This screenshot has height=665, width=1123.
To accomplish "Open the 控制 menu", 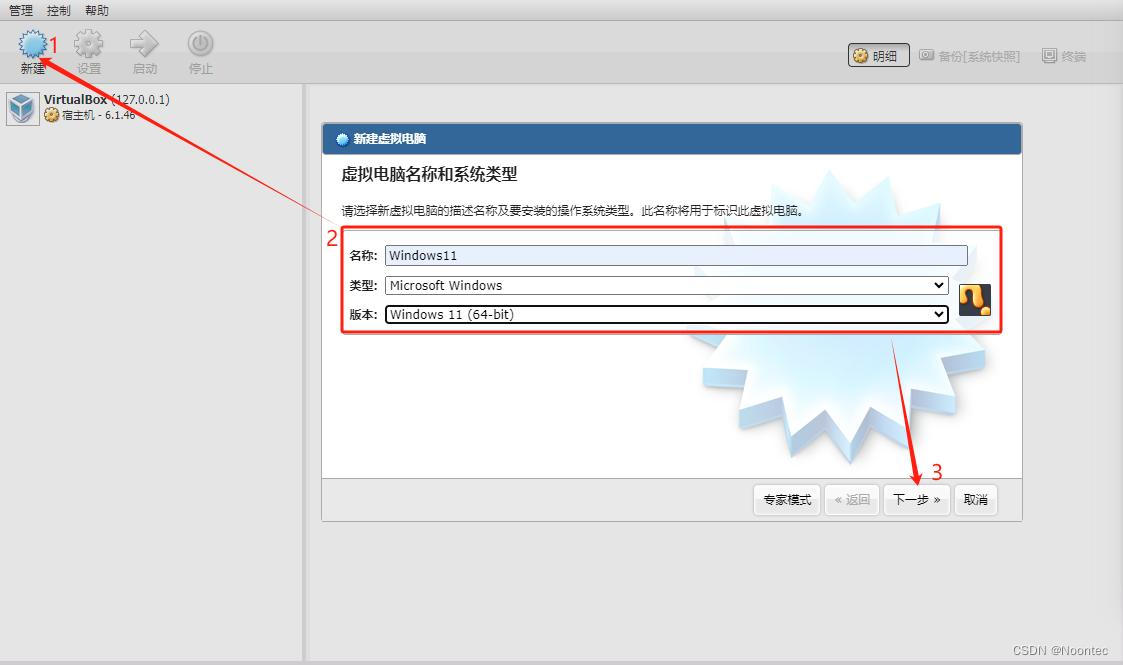I will click(59, 11).
